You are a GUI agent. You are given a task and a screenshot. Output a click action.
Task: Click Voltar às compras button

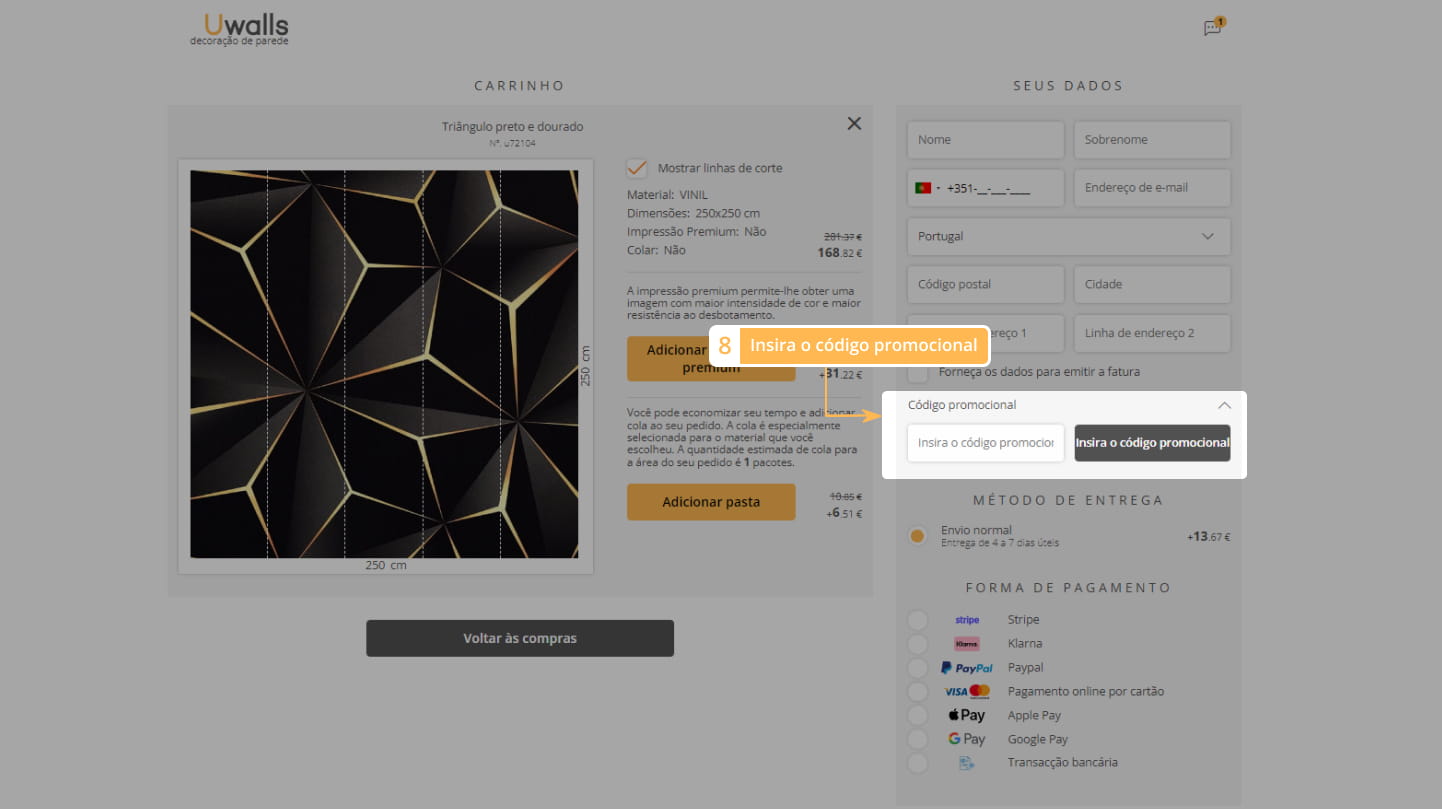click(x=520, y=638)
